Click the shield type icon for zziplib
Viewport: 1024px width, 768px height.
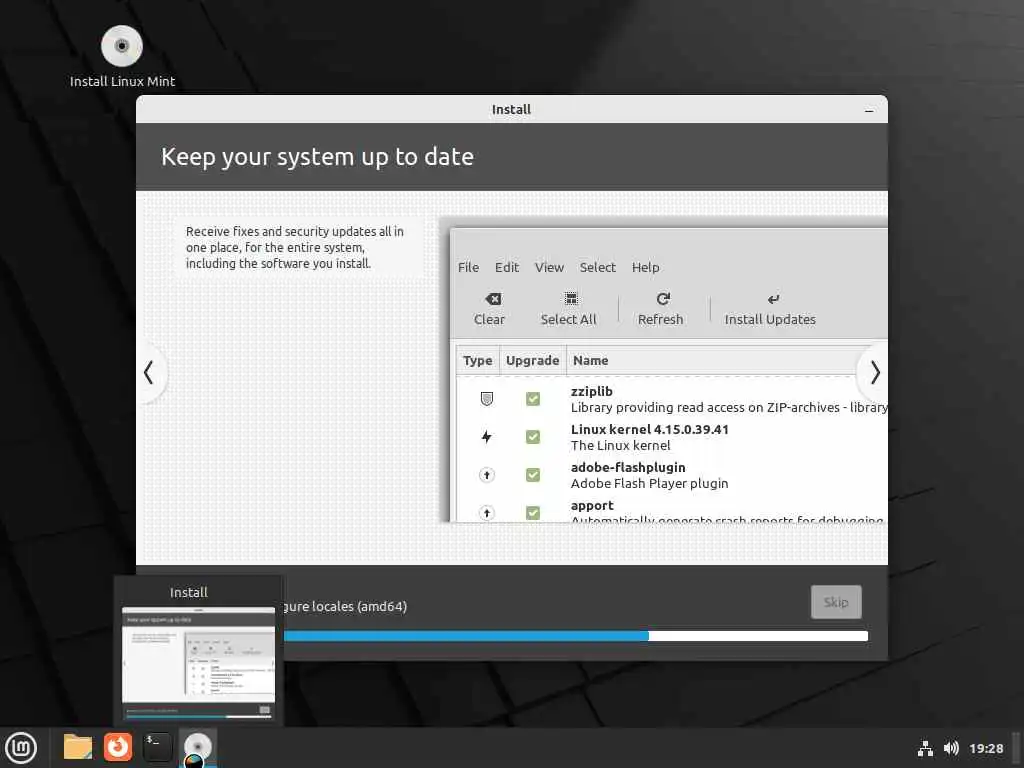pos(487,398)
